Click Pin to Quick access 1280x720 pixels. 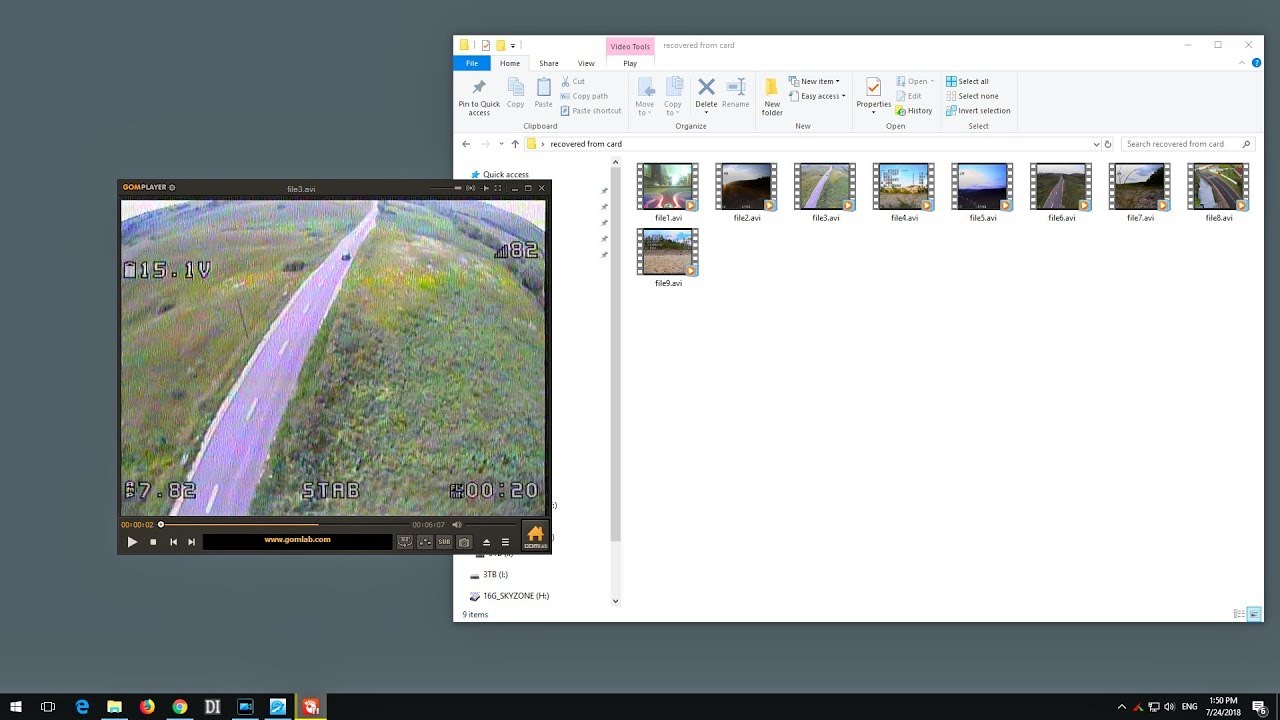[x=479, y=97]
